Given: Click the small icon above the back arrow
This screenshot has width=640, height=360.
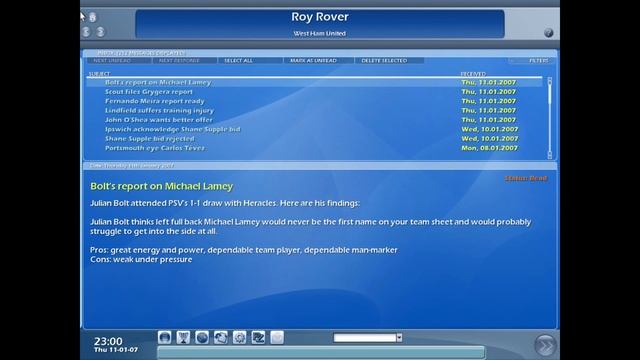Looking at the screenshot, I should [93, 17].
